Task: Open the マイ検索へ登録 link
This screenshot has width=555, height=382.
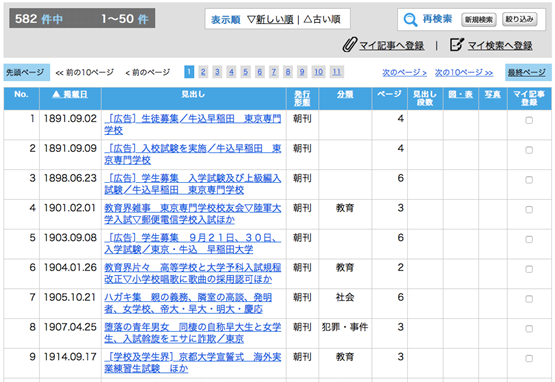Action: (500, 45)
